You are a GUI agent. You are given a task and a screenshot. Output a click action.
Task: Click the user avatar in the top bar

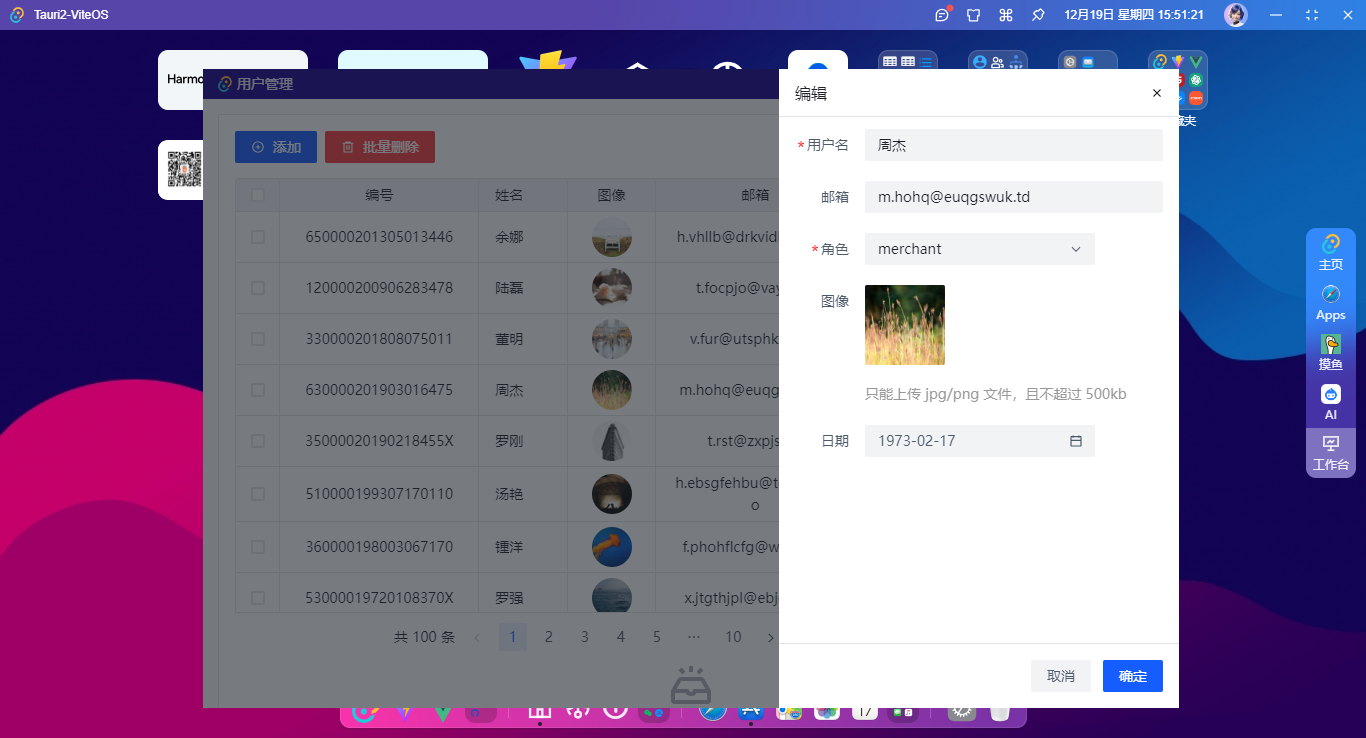pos(1236,15)
